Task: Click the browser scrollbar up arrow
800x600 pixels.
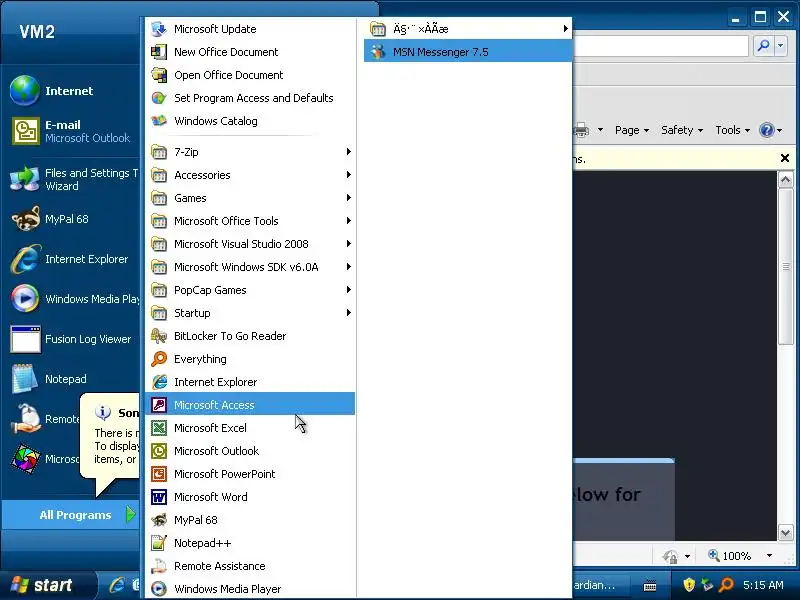Action: (786, 180)
